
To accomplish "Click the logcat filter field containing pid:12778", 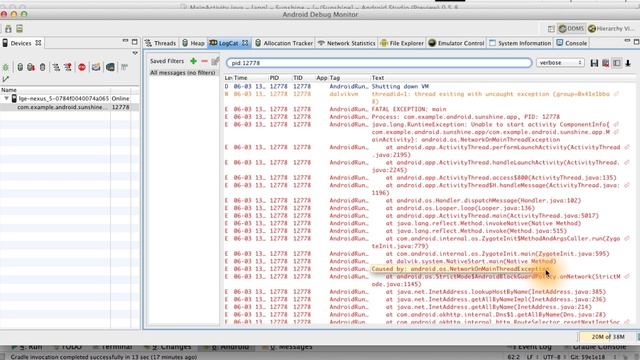I will tap(379, 63).
